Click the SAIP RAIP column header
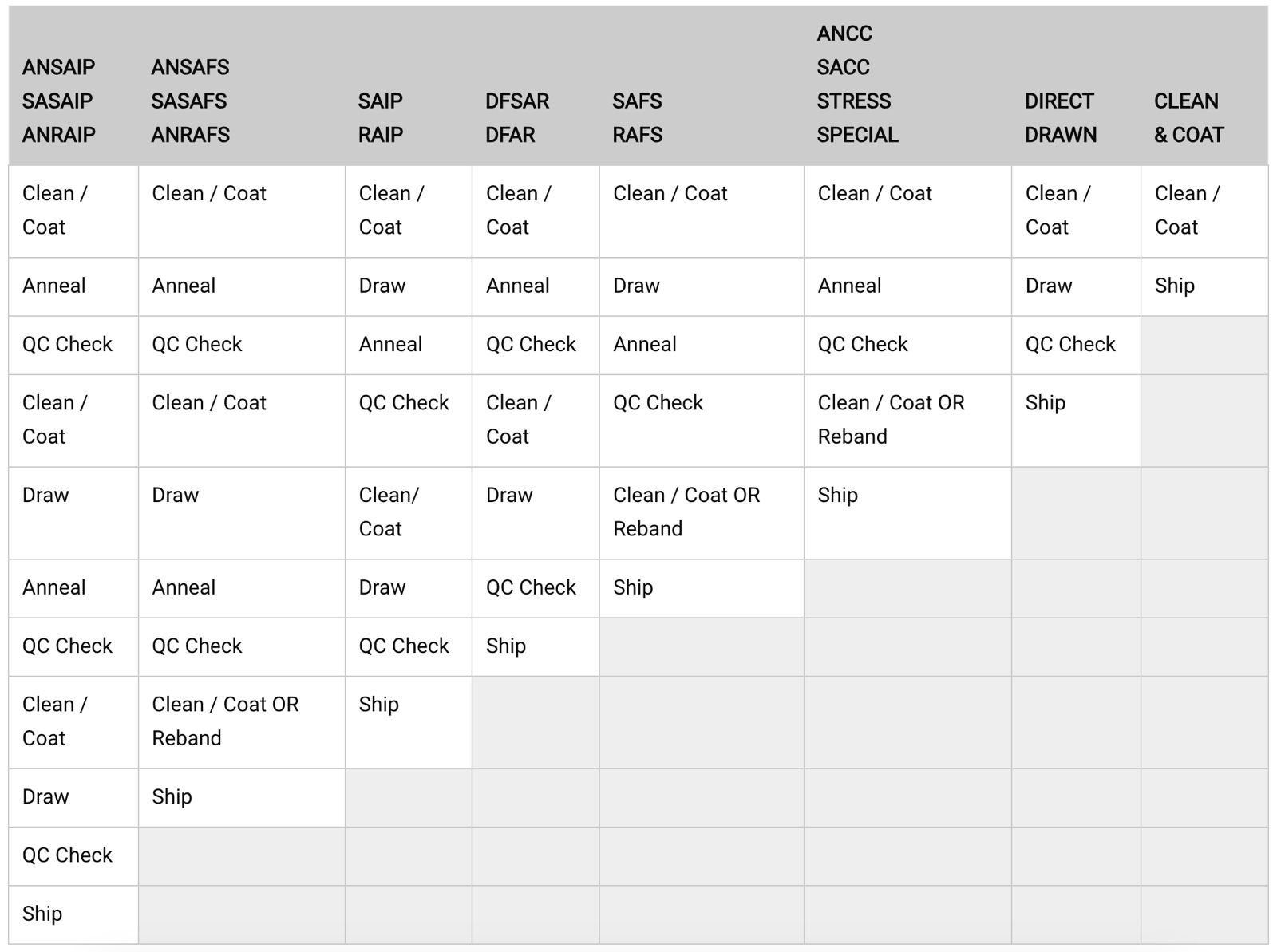The image size is (1277, 952). tap(381, 117)
